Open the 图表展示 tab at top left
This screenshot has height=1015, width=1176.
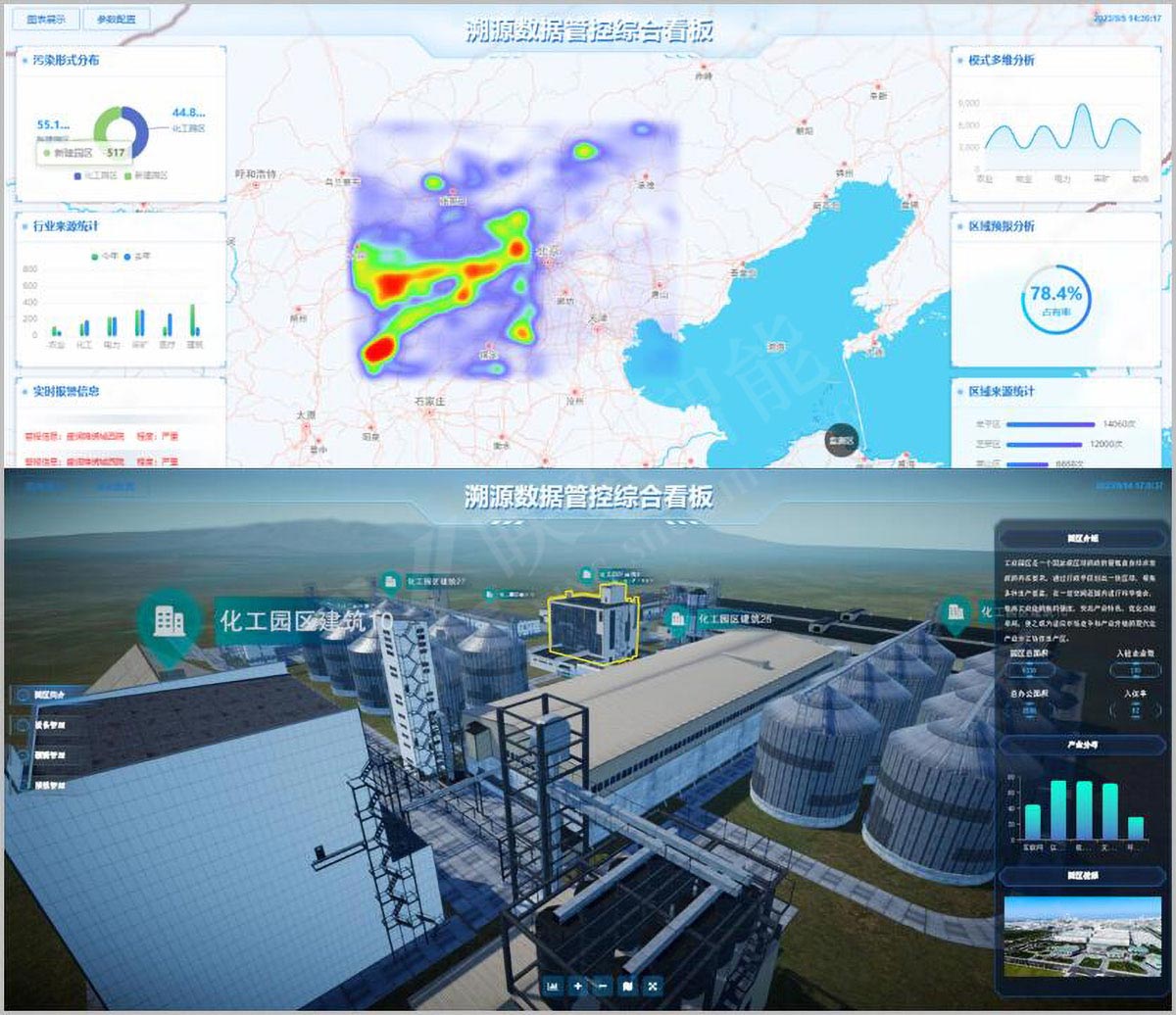pos(47,19)
